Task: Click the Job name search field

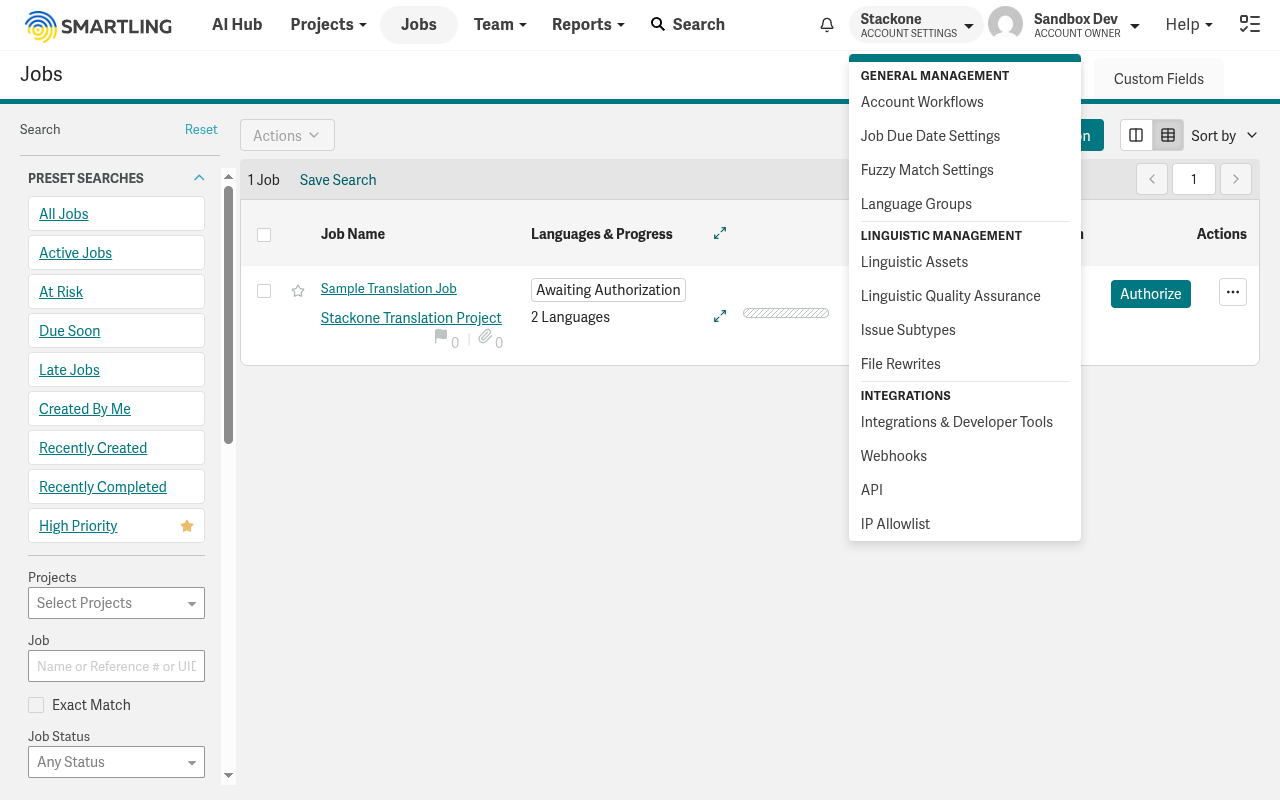Action: 116,666
